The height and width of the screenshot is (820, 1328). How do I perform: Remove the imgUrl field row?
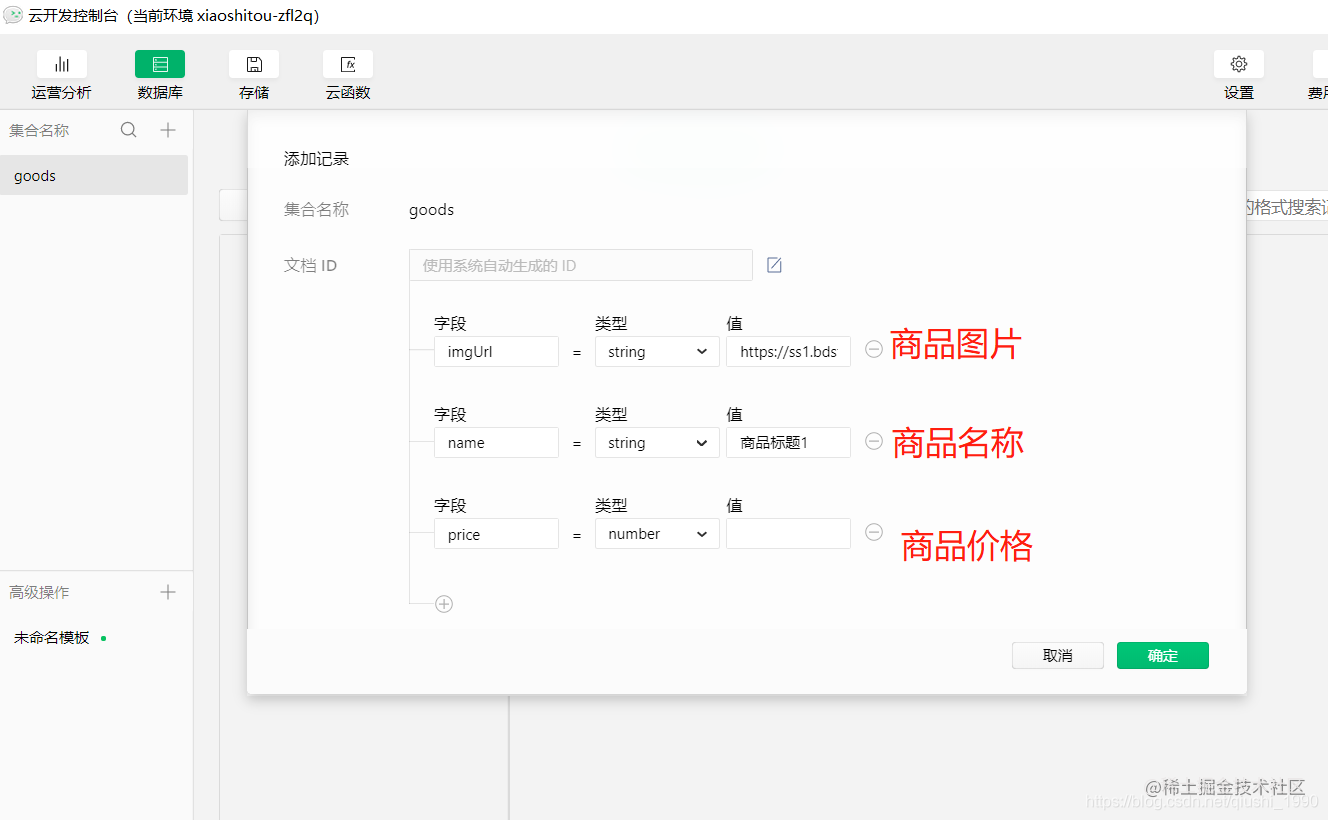coord(874,350)
